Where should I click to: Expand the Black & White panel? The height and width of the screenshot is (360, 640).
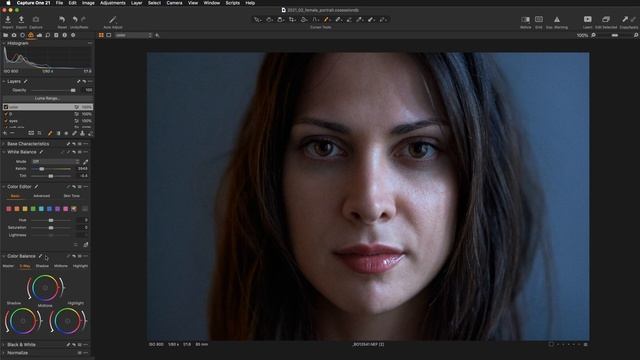[x=4, y=344]
